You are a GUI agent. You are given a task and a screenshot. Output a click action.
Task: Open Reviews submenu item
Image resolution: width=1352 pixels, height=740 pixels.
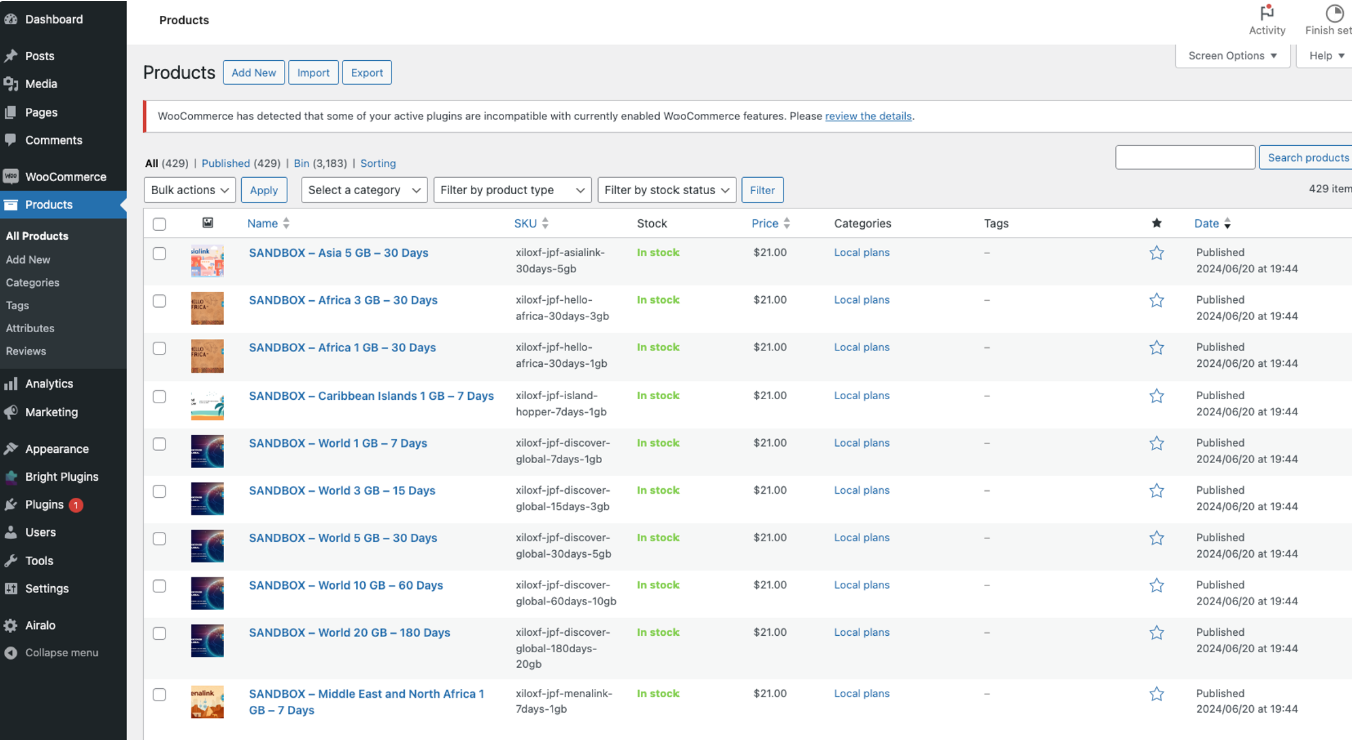[x=26, y=351]
